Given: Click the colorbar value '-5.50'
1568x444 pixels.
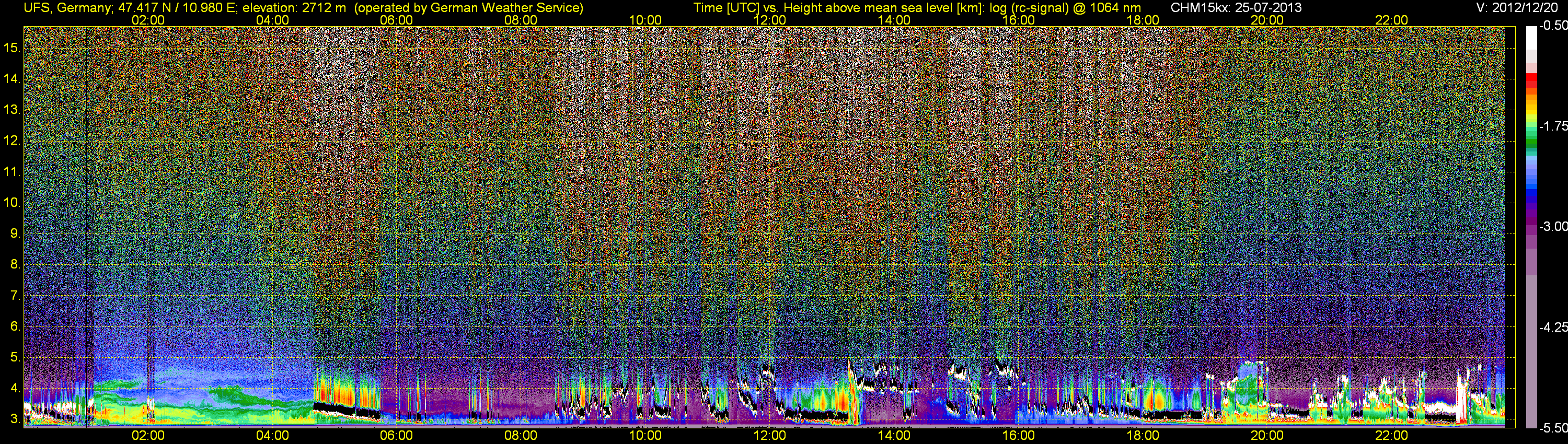Looking at the screenshot, I should 1553,428.
